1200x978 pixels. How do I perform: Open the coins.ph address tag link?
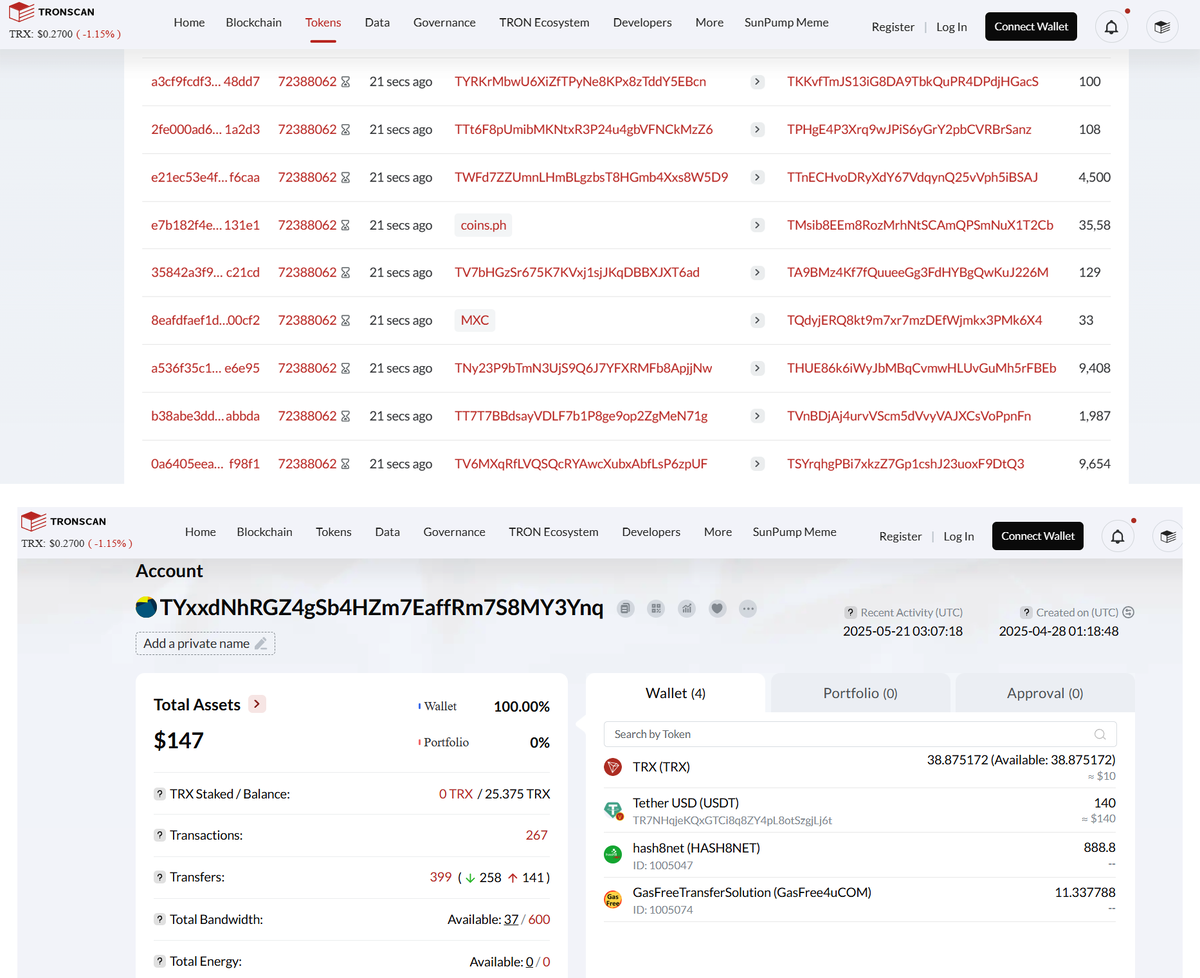[482, 225]
